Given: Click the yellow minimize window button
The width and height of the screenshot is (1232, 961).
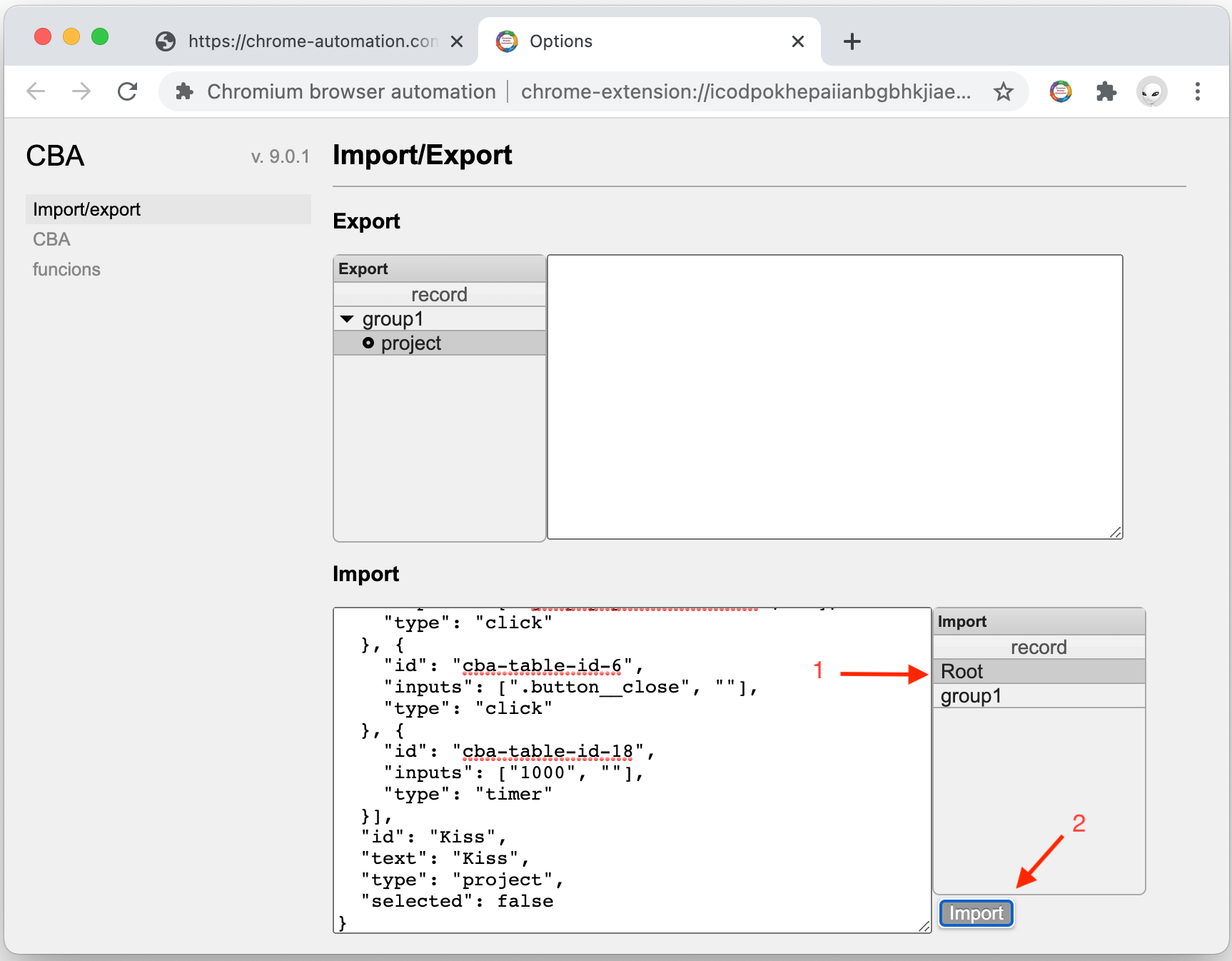Looking at the screenshot, I should coord(71,36).
